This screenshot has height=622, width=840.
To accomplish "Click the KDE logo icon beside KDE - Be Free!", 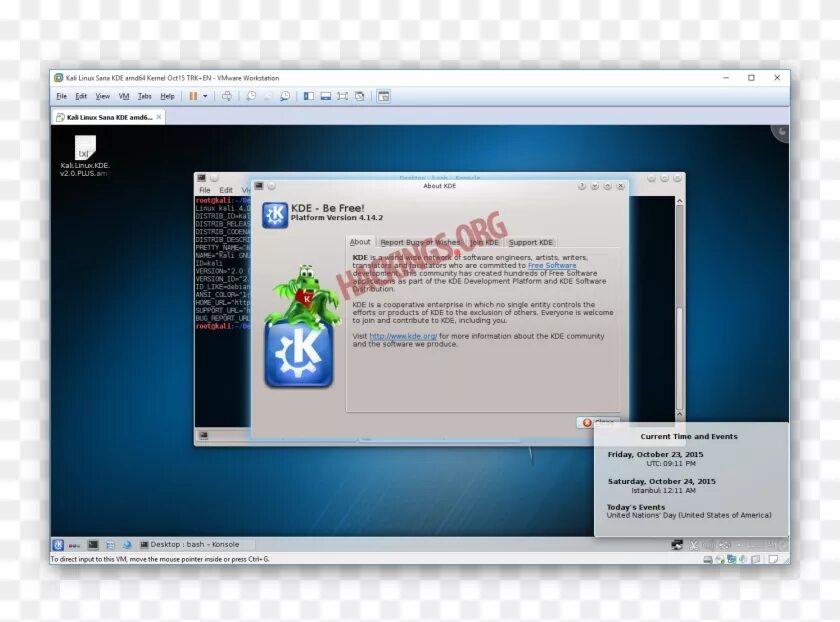I will coord(275,215).
